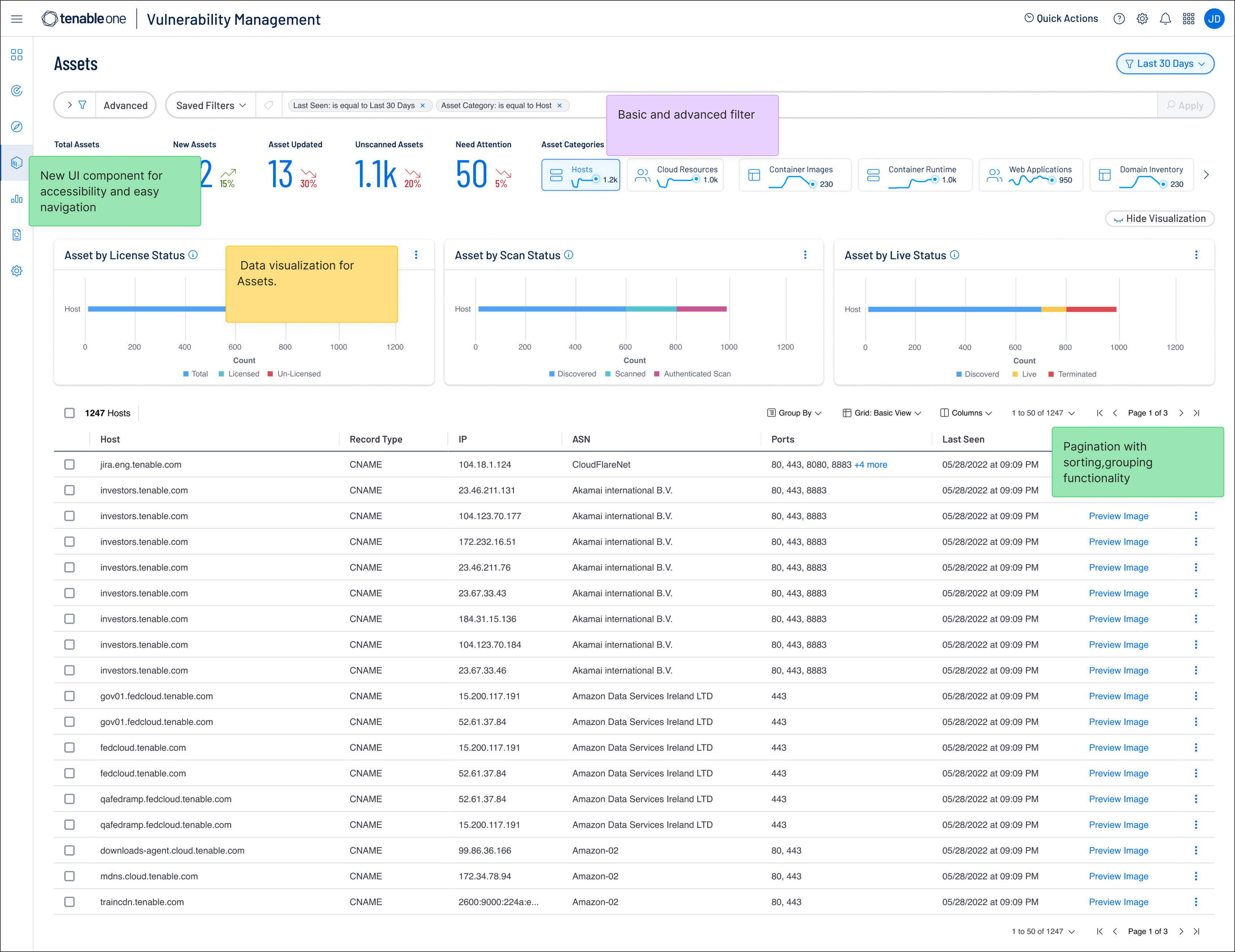Open the dashboards sidebar icon

click(17, 55)
